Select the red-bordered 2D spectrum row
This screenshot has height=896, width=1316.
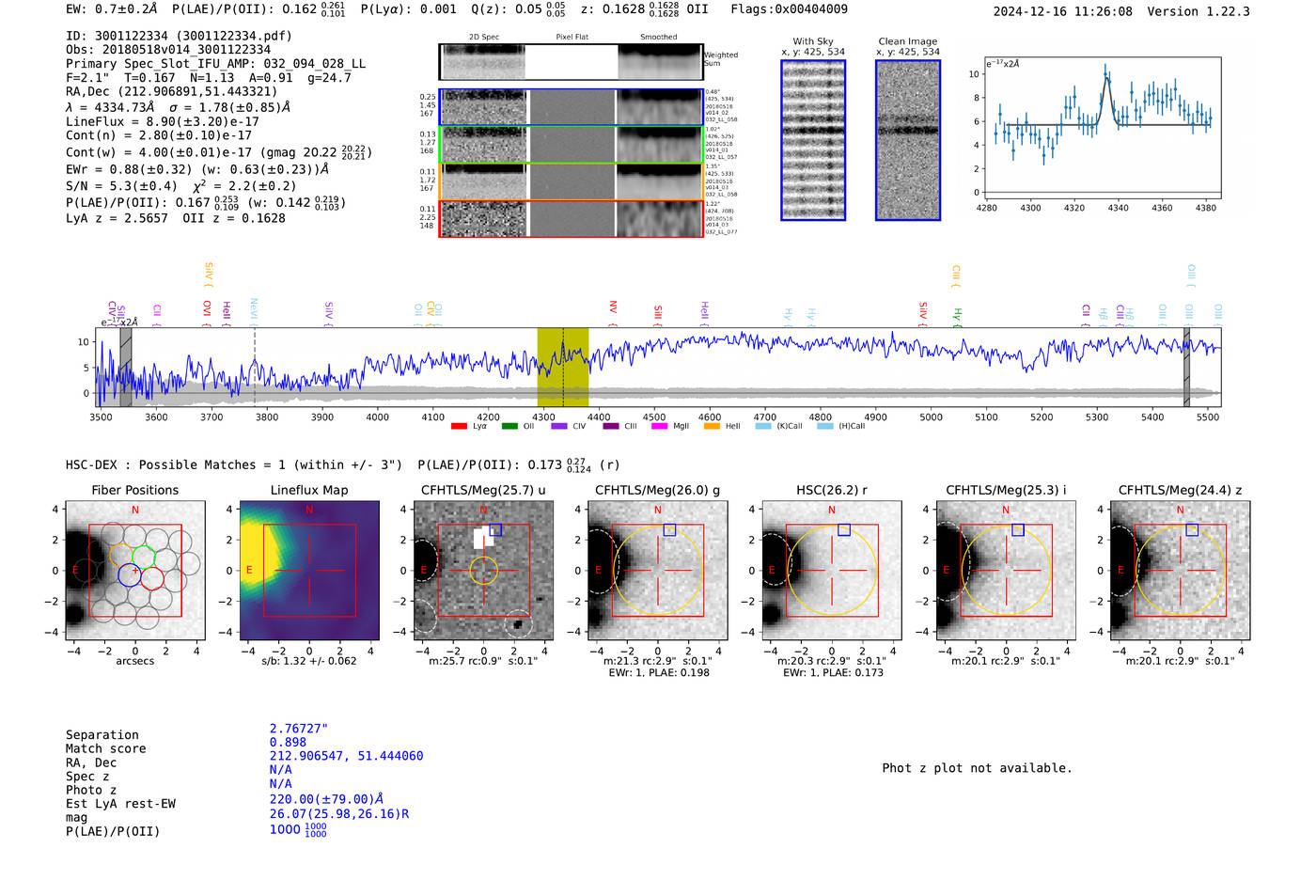pos(572,218)
